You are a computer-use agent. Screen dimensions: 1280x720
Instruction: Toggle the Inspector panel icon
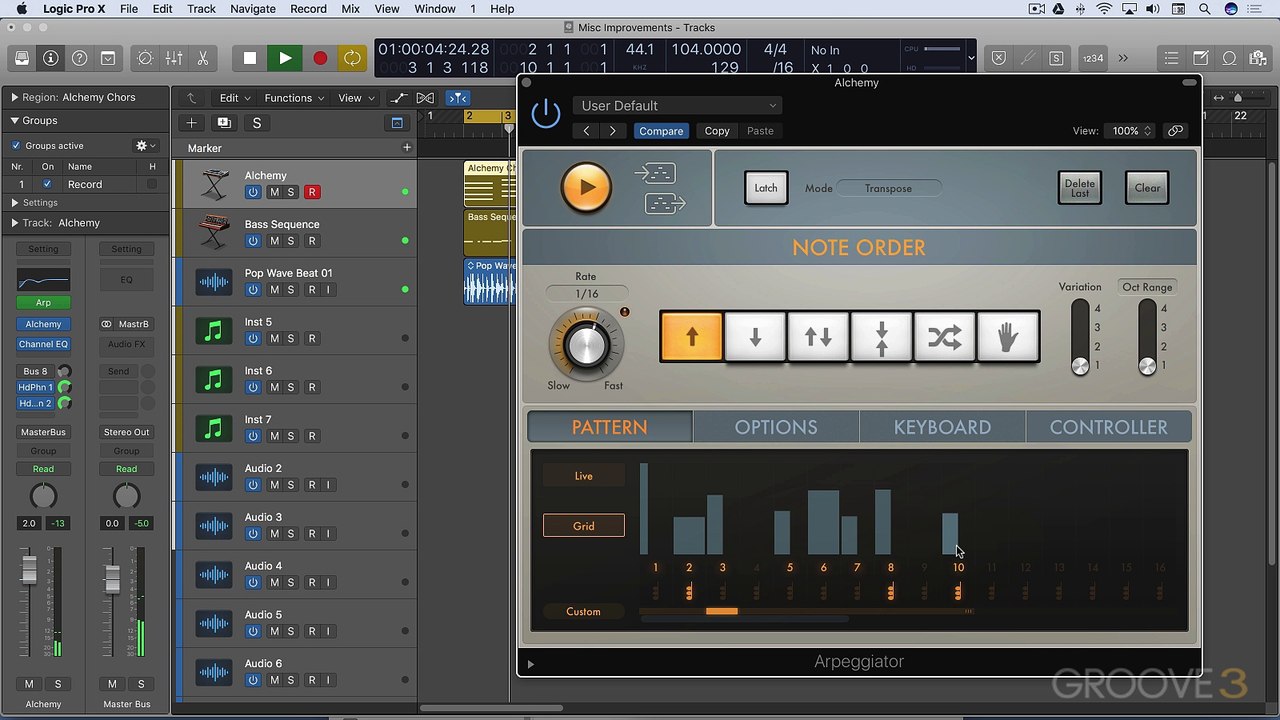point(50,58)
